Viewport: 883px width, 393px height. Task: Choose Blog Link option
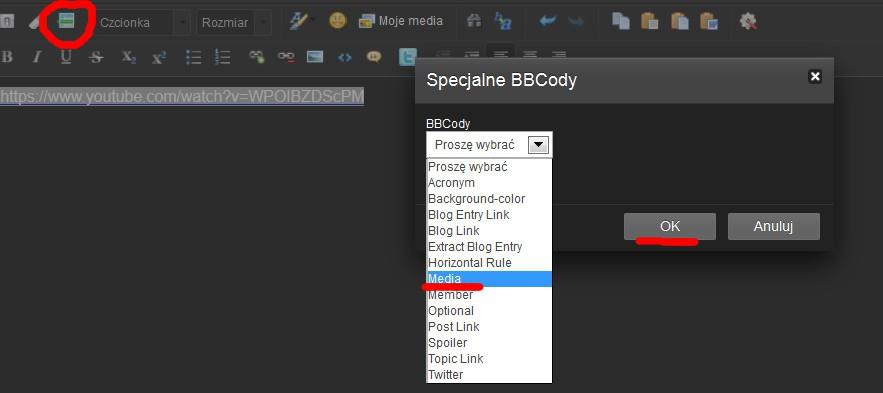(489, 231)
